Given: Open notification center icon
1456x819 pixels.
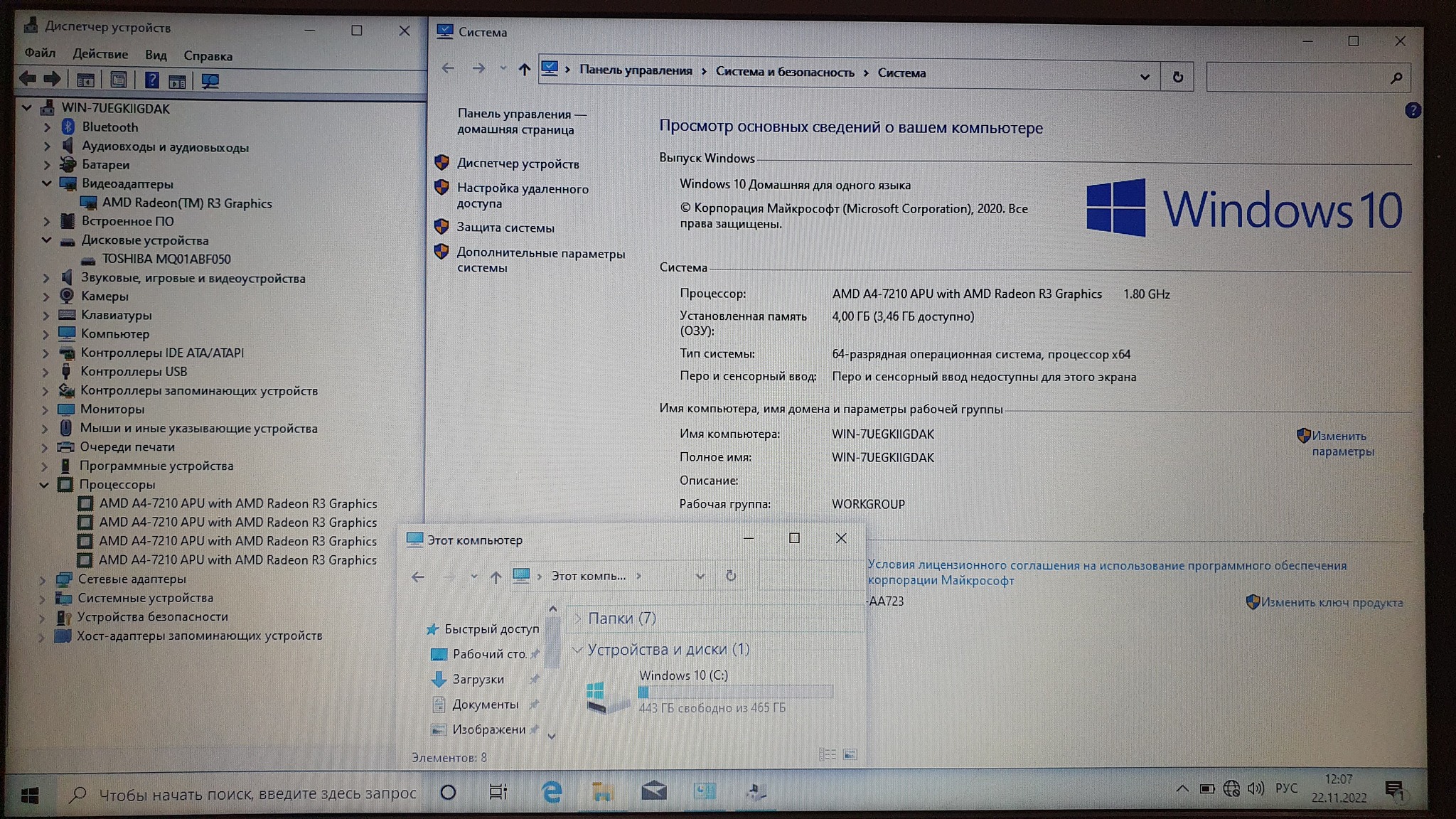Looking at the screenshot, I should coord(1394,789).
